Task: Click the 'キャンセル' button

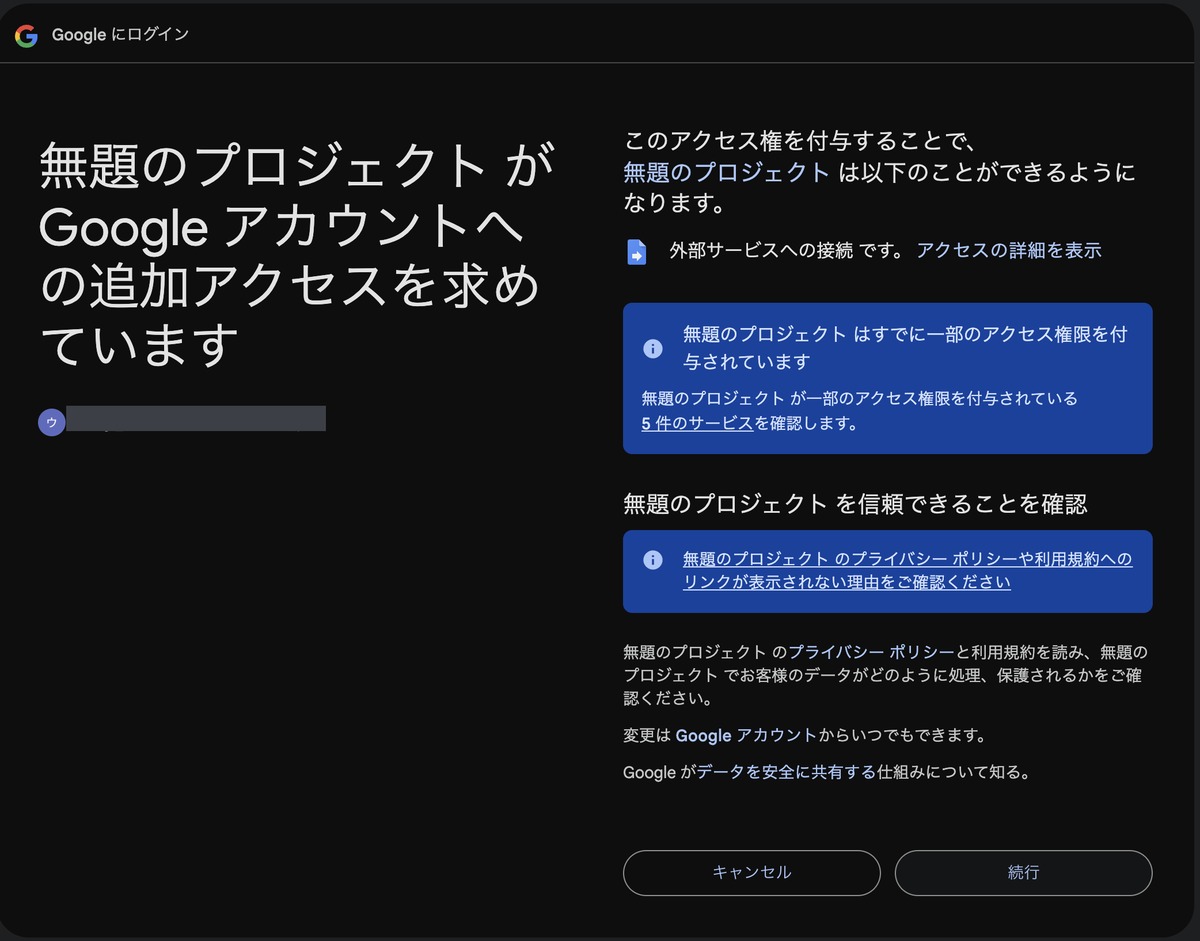Action: [x=752, y=873]
